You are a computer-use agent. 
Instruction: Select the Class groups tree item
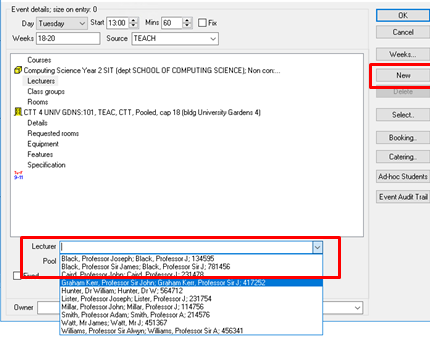[x=46, y=91]
